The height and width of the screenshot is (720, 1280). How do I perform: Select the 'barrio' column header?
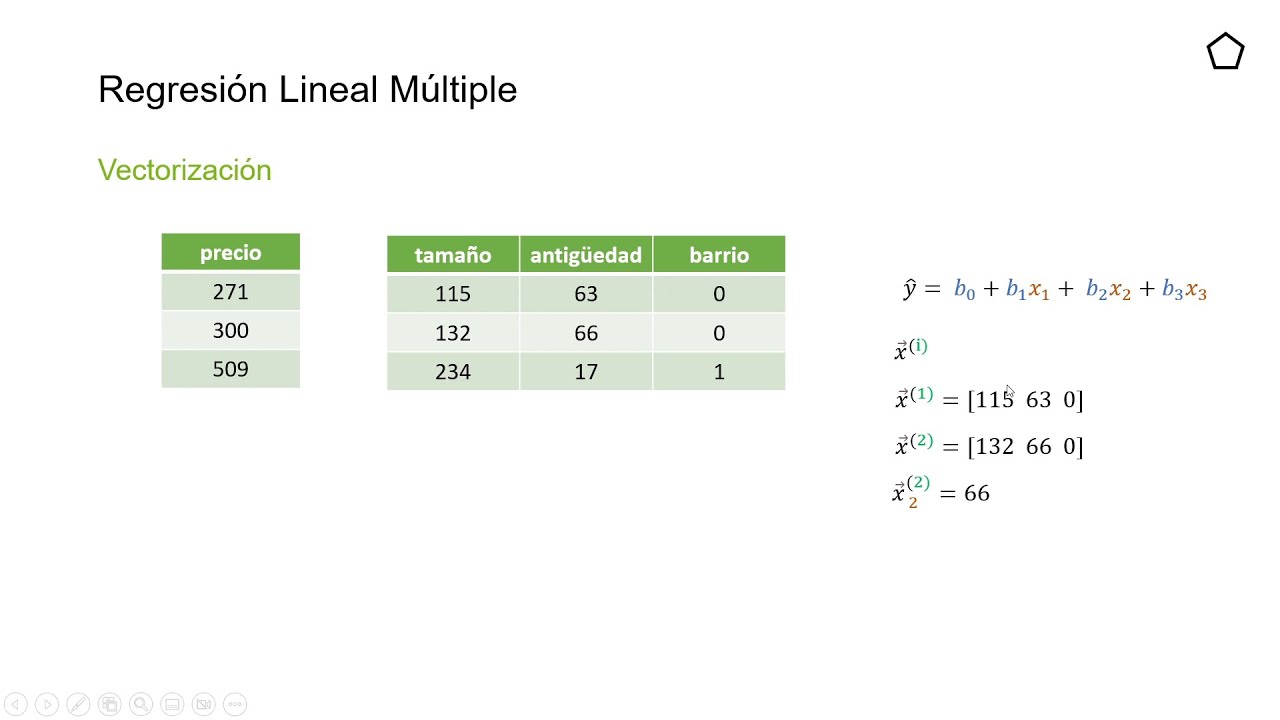(x=719, y=255)
